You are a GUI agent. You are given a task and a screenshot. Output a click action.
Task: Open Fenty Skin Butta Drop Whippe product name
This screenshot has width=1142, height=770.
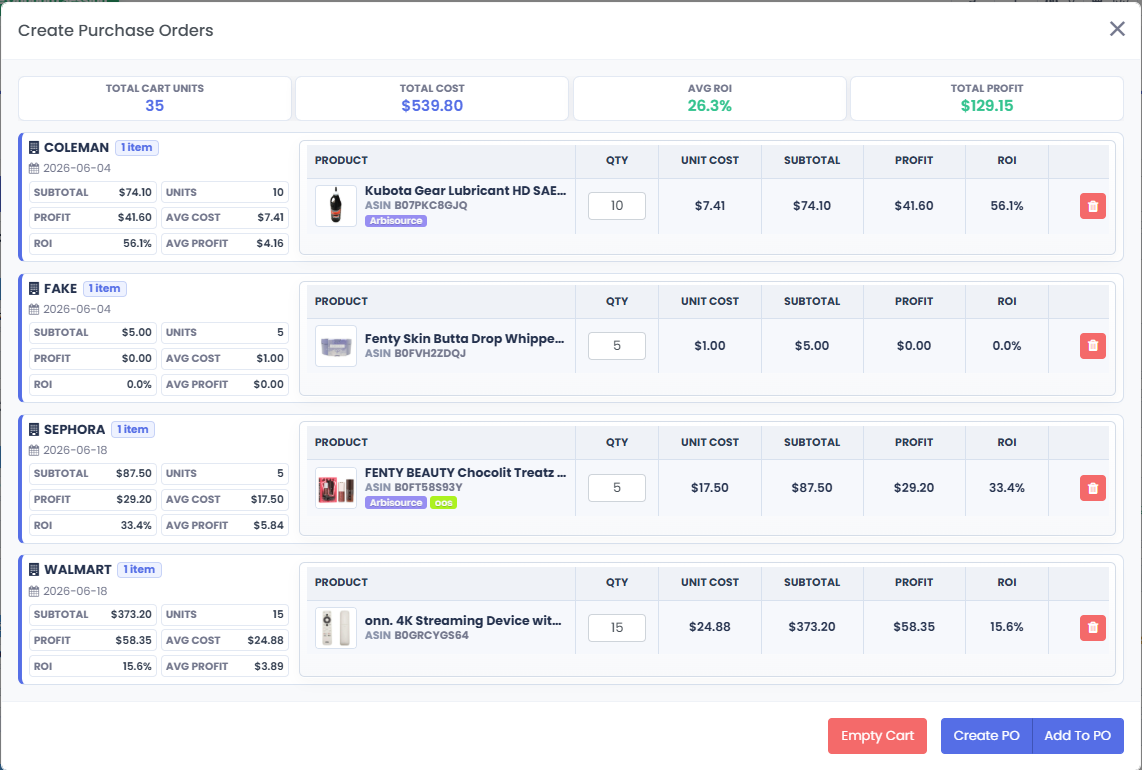coord(465,339)
